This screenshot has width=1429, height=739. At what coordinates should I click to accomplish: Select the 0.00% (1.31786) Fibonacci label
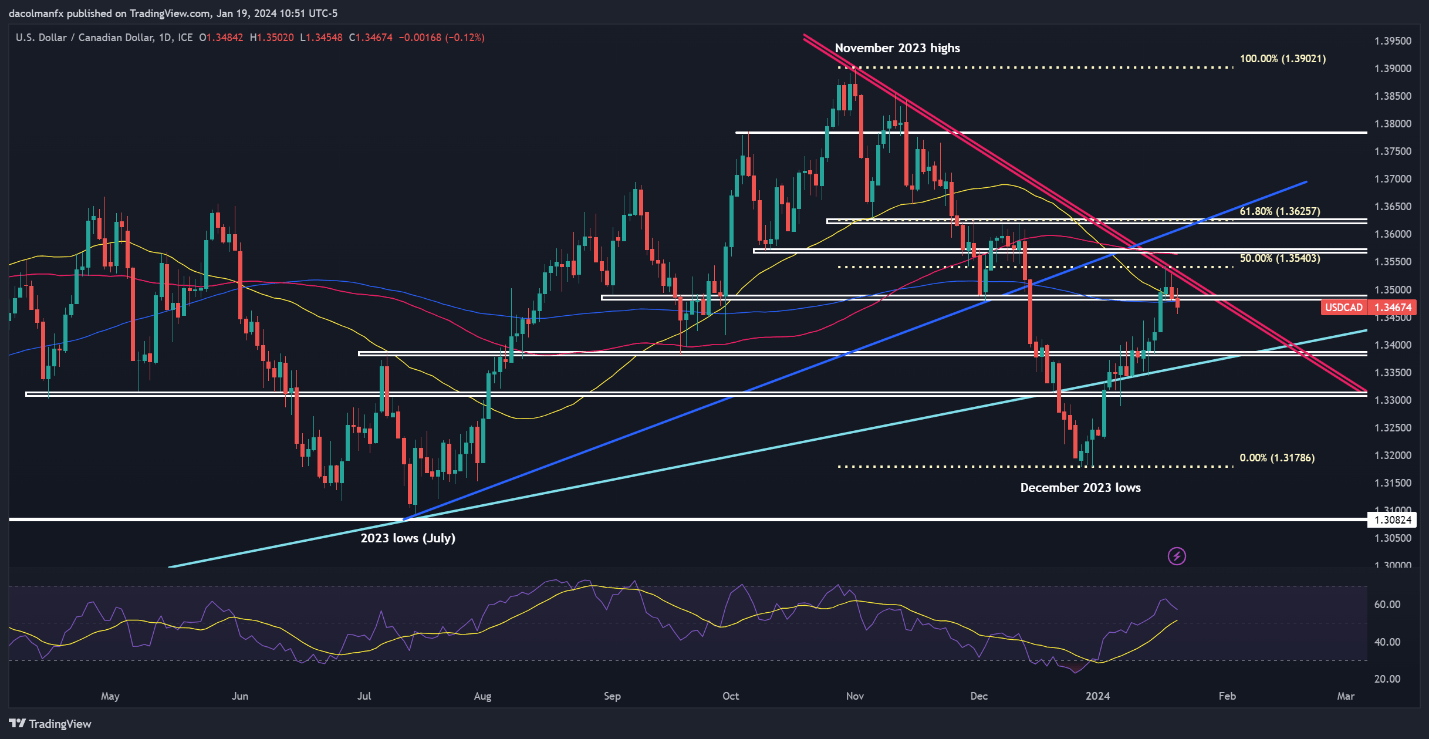tap(1277, 458)
